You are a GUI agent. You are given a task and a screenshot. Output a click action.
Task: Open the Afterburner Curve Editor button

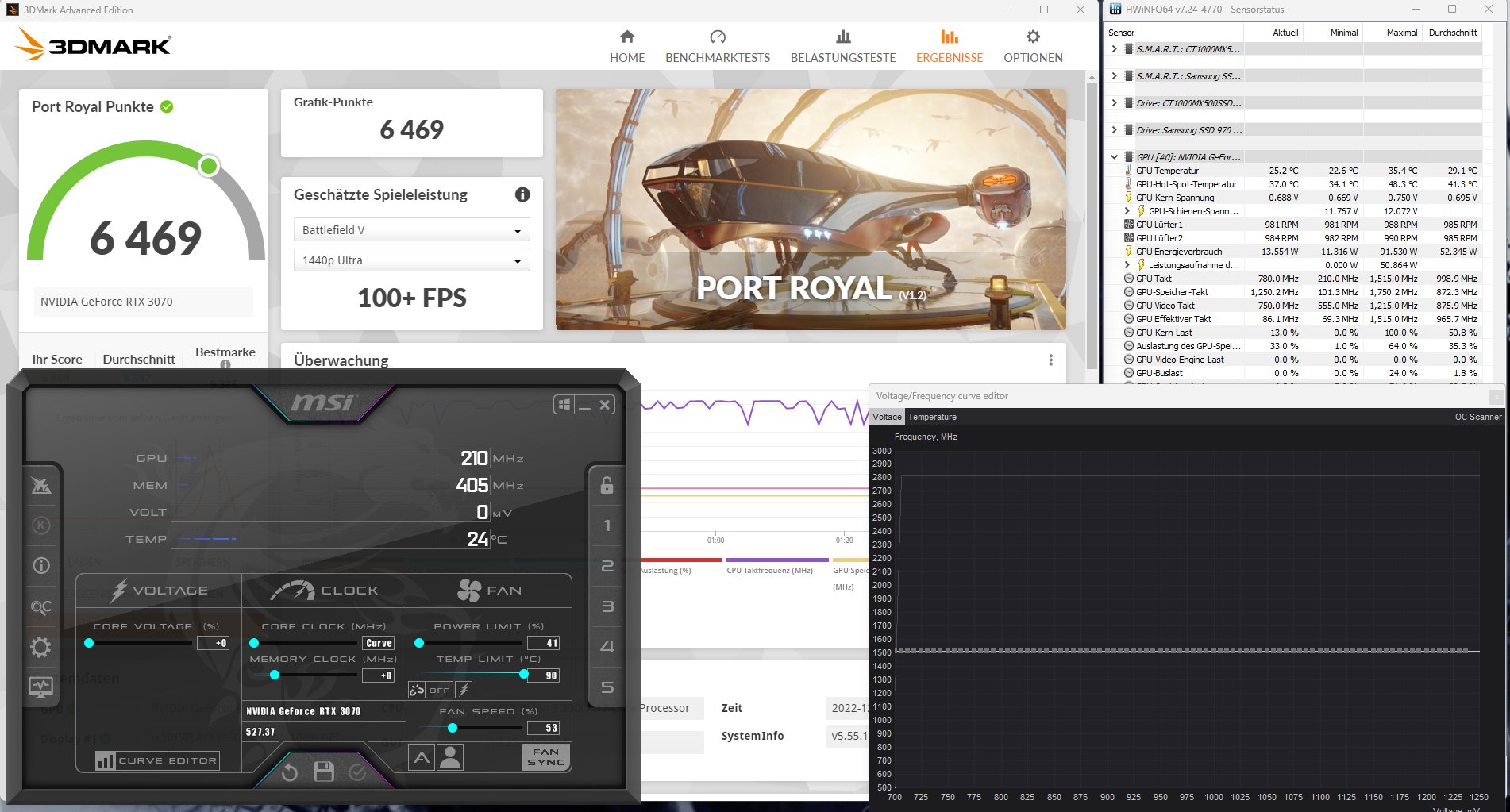157,760
